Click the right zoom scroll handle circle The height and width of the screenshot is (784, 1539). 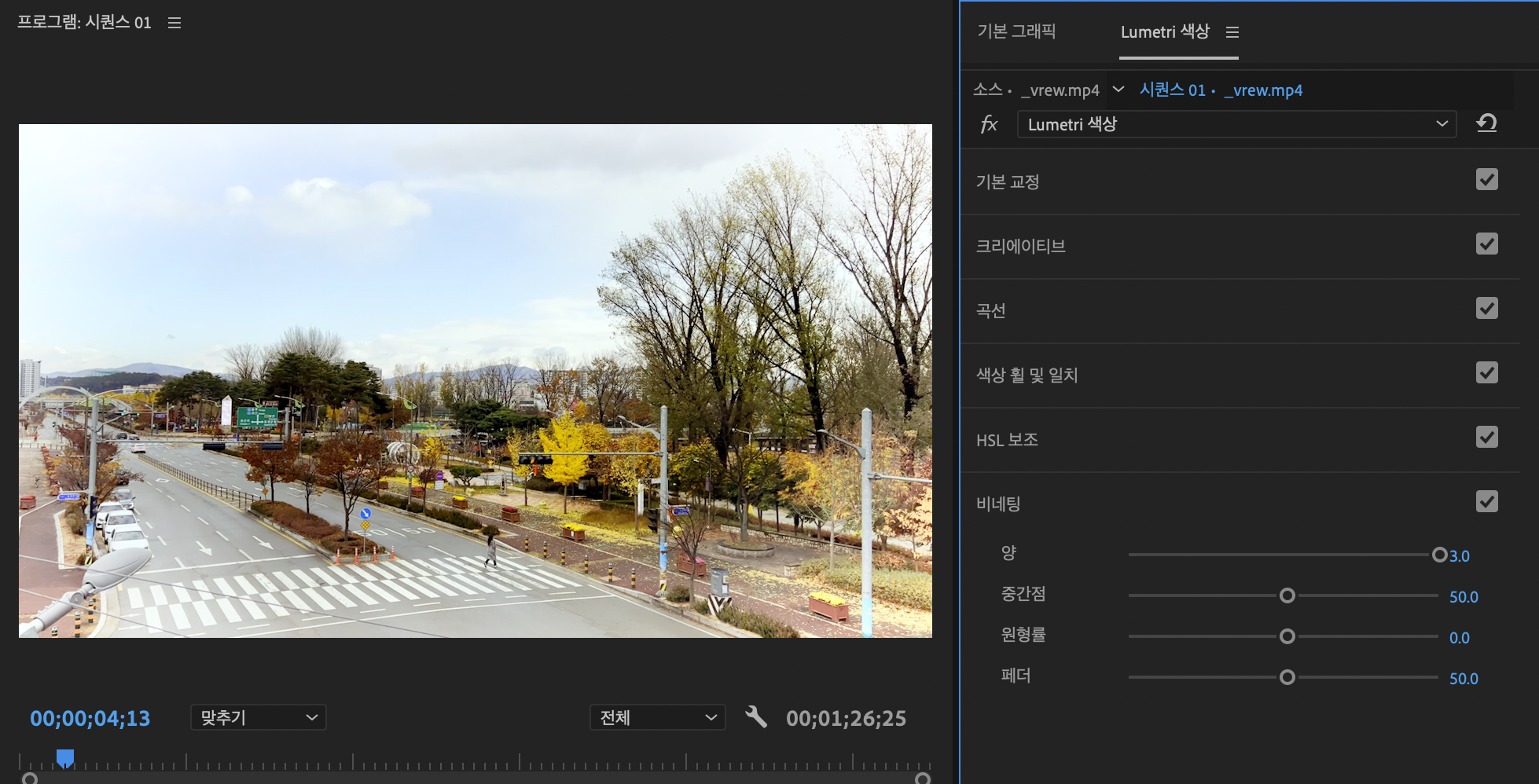923,778
